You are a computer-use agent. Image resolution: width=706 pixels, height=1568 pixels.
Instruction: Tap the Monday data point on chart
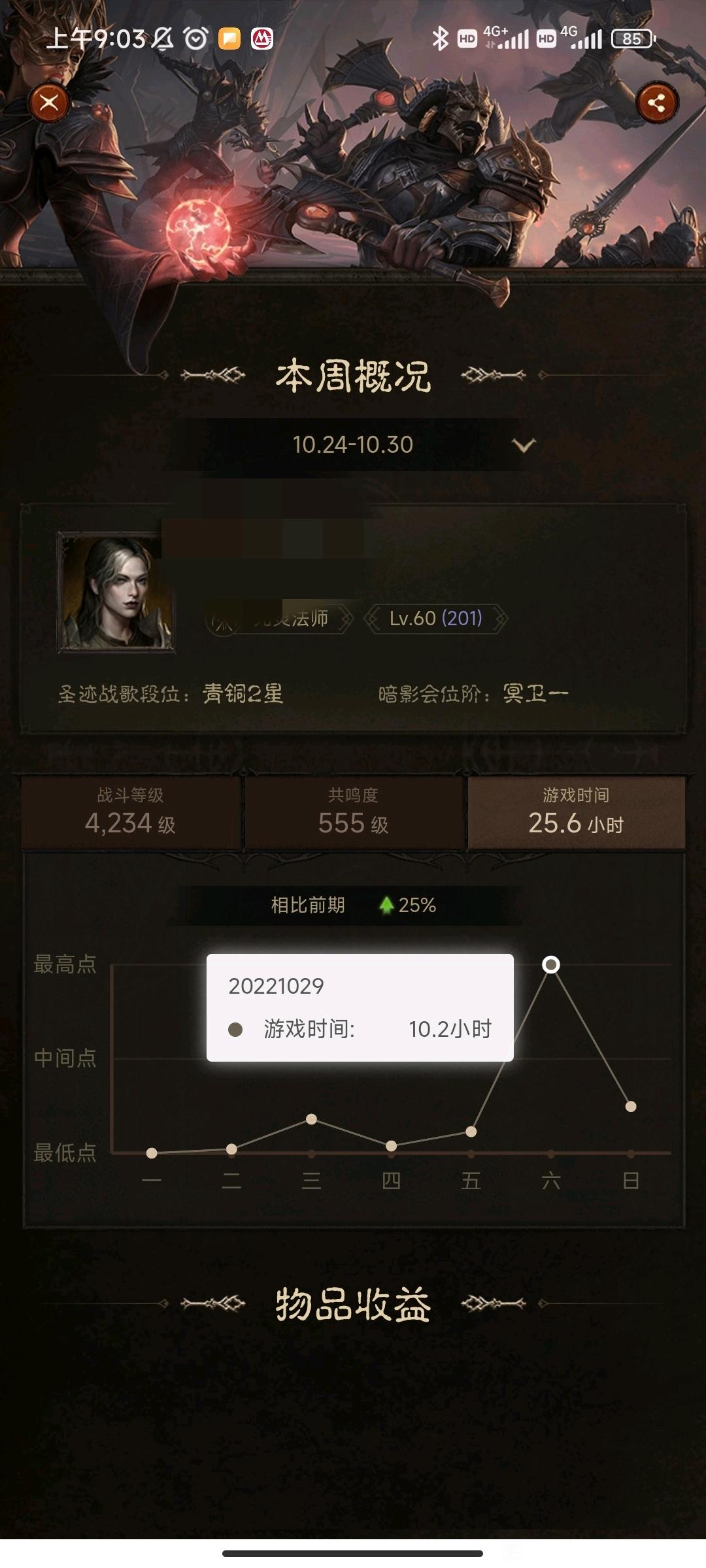point(152,1153)
